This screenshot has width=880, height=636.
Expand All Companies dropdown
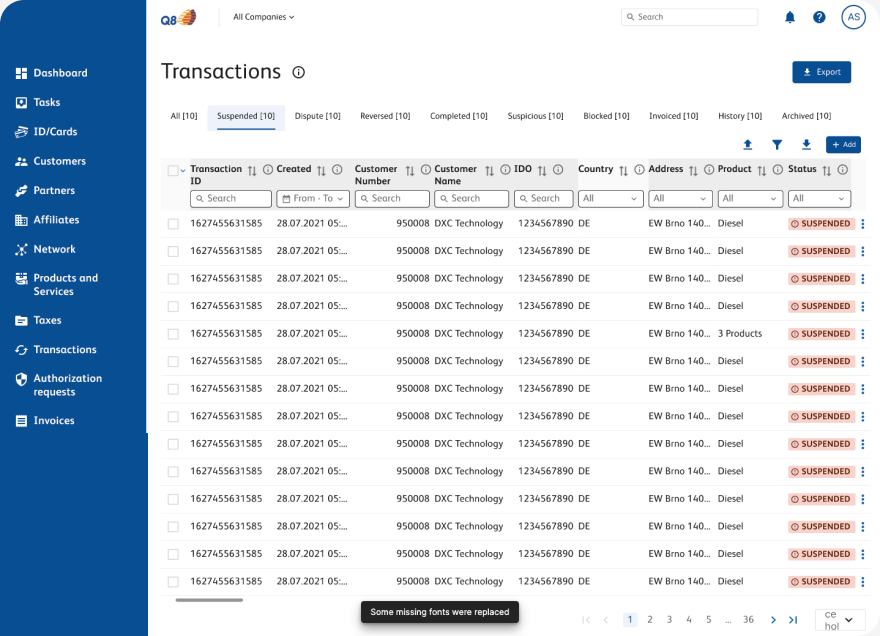264,17
